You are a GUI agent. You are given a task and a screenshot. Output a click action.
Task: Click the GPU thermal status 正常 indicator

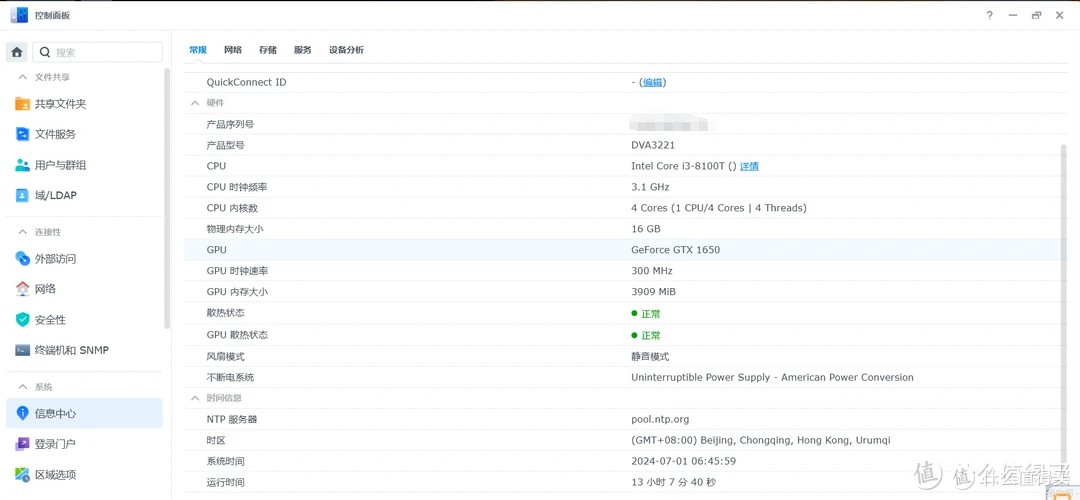tap(646, 335)
